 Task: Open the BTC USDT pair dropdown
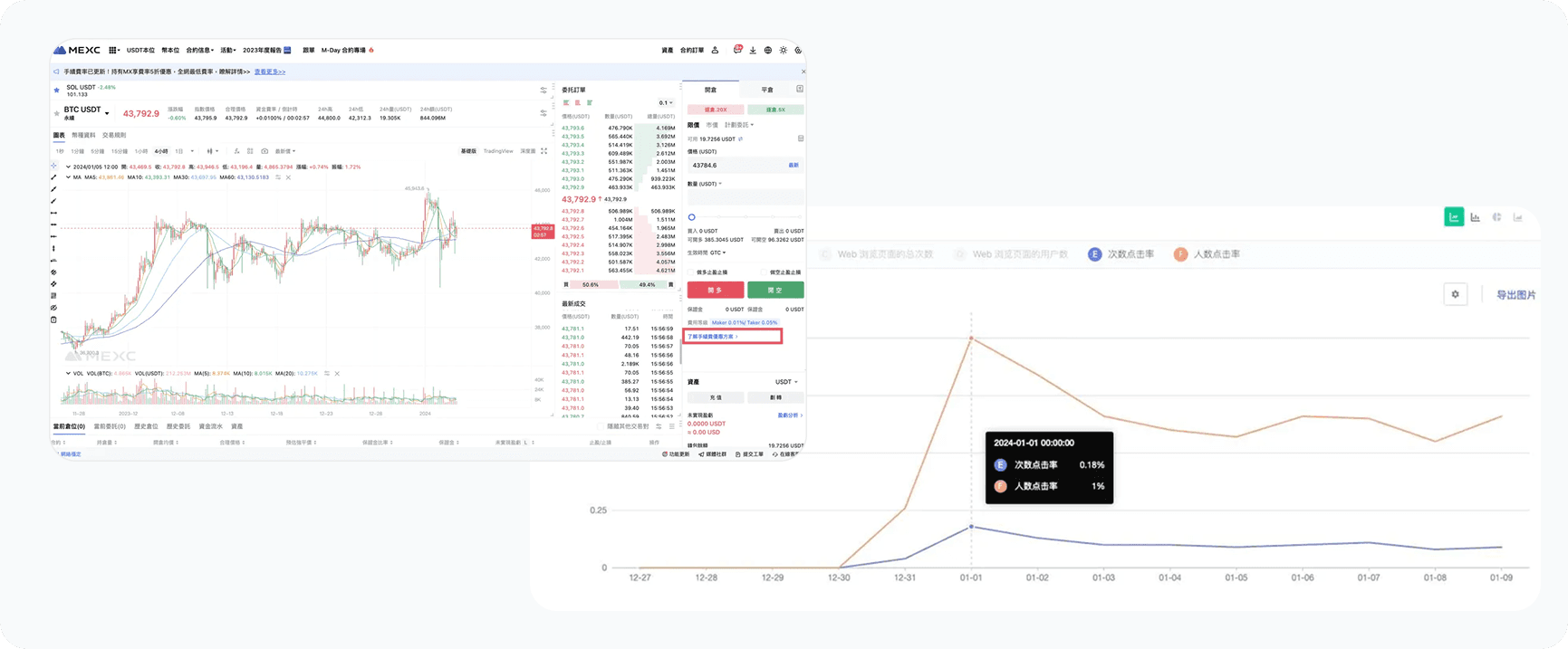point(107,113)
